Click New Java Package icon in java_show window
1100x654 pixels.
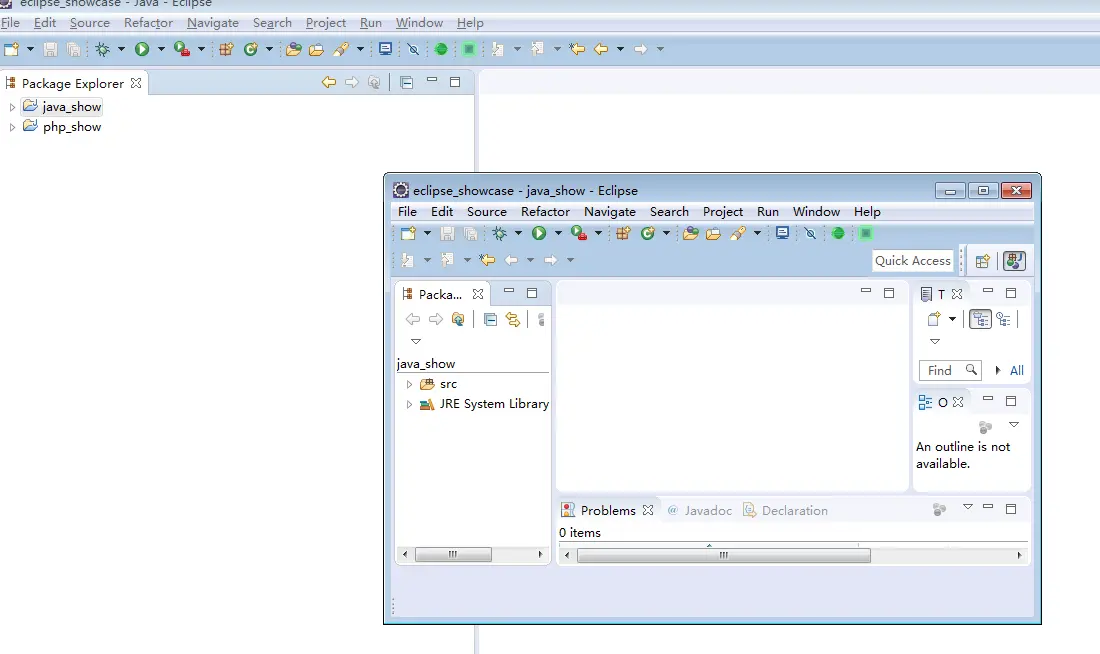click(623, 233)
